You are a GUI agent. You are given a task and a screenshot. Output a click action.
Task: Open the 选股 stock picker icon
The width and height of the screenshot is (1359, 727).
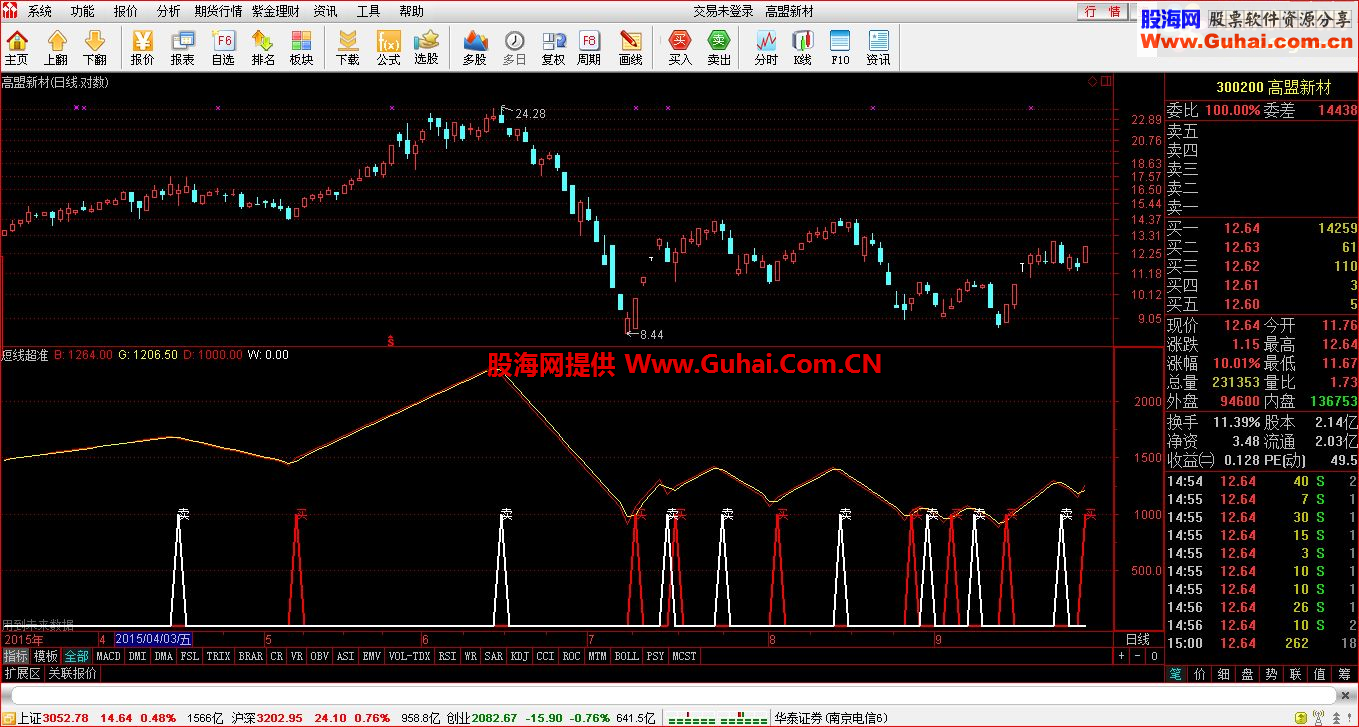point(427,47)
